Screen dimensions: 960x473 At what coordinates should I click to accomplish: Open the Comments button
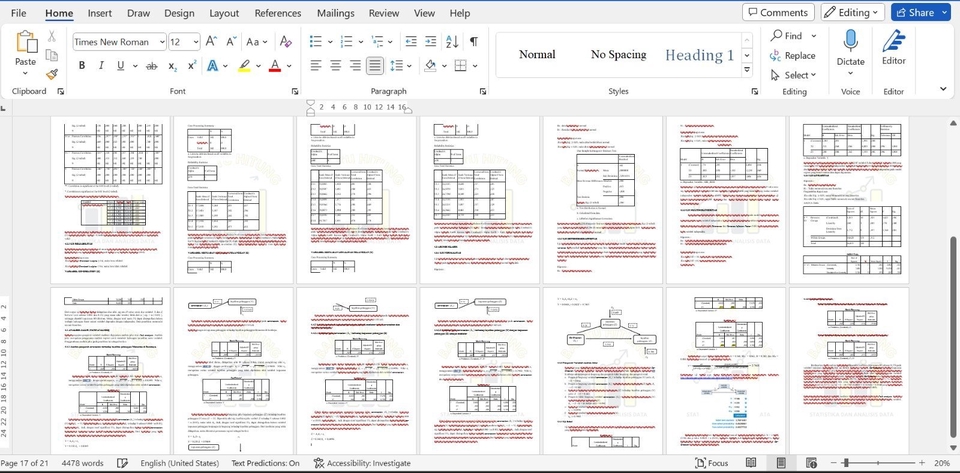[778, 12]
